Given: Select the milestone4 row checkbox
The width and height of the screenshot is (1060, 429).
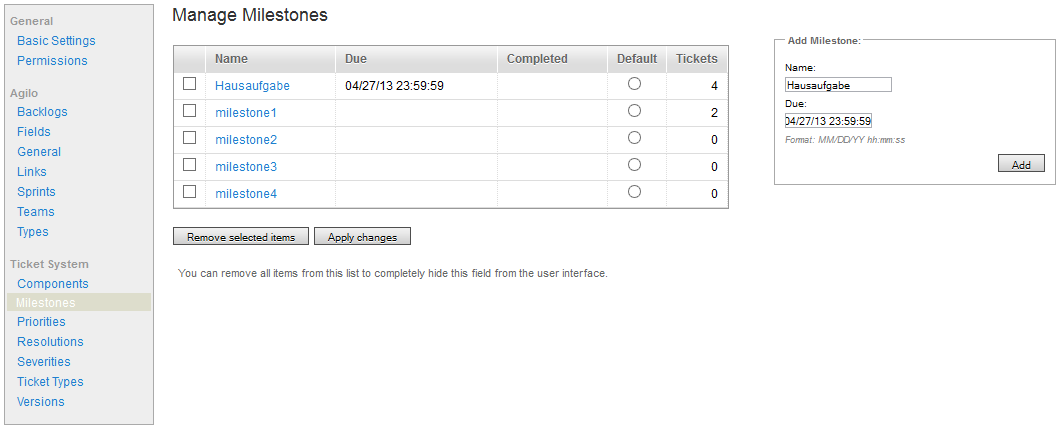Looking at the screenshot, I should (189, 192).
